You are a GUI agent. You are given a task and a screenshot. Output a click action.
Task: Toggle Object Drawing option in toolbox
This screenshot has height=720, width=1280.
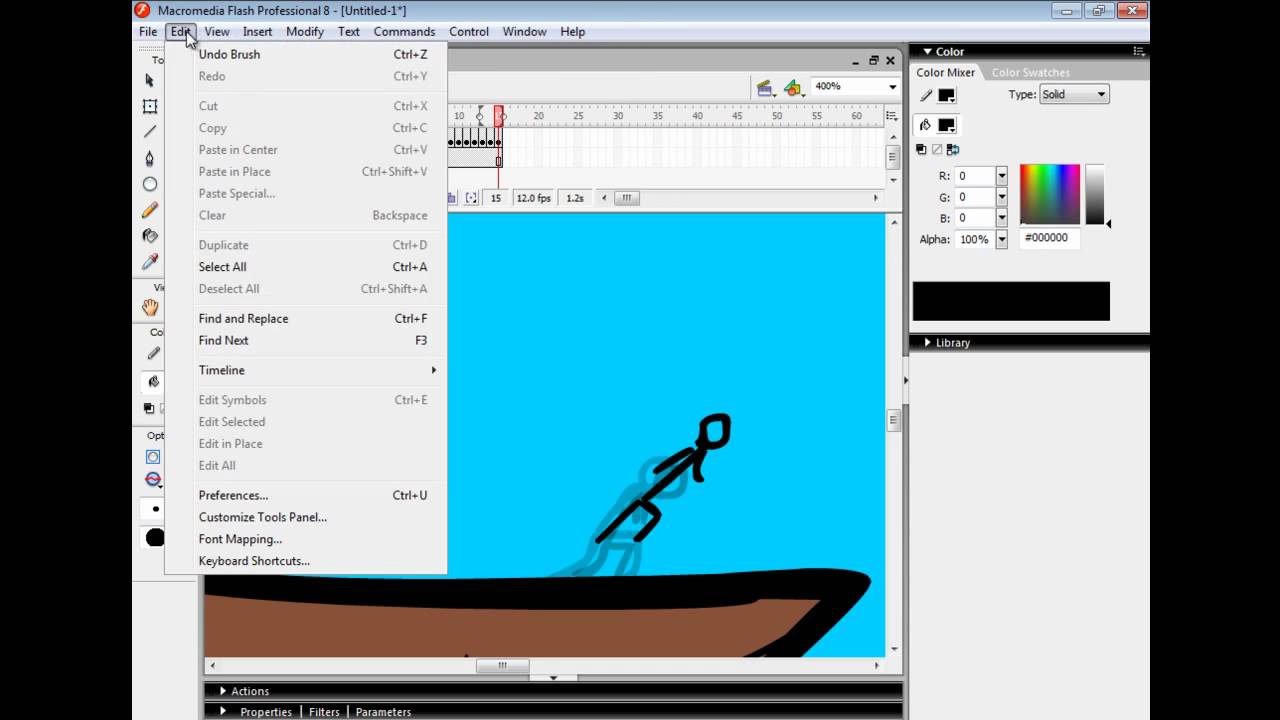[153, 457]
